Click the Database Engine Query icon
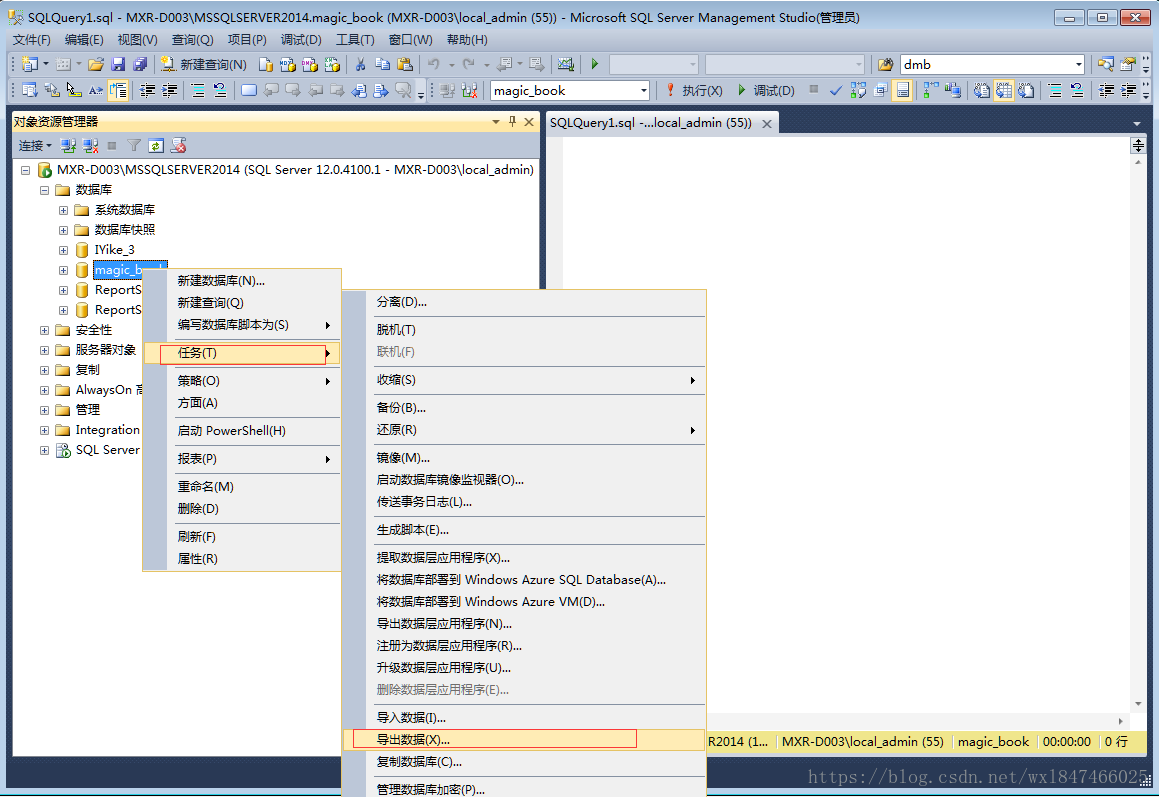This screenshot has height=797, width=1159. pyautogui.click(x=265, y=64)
